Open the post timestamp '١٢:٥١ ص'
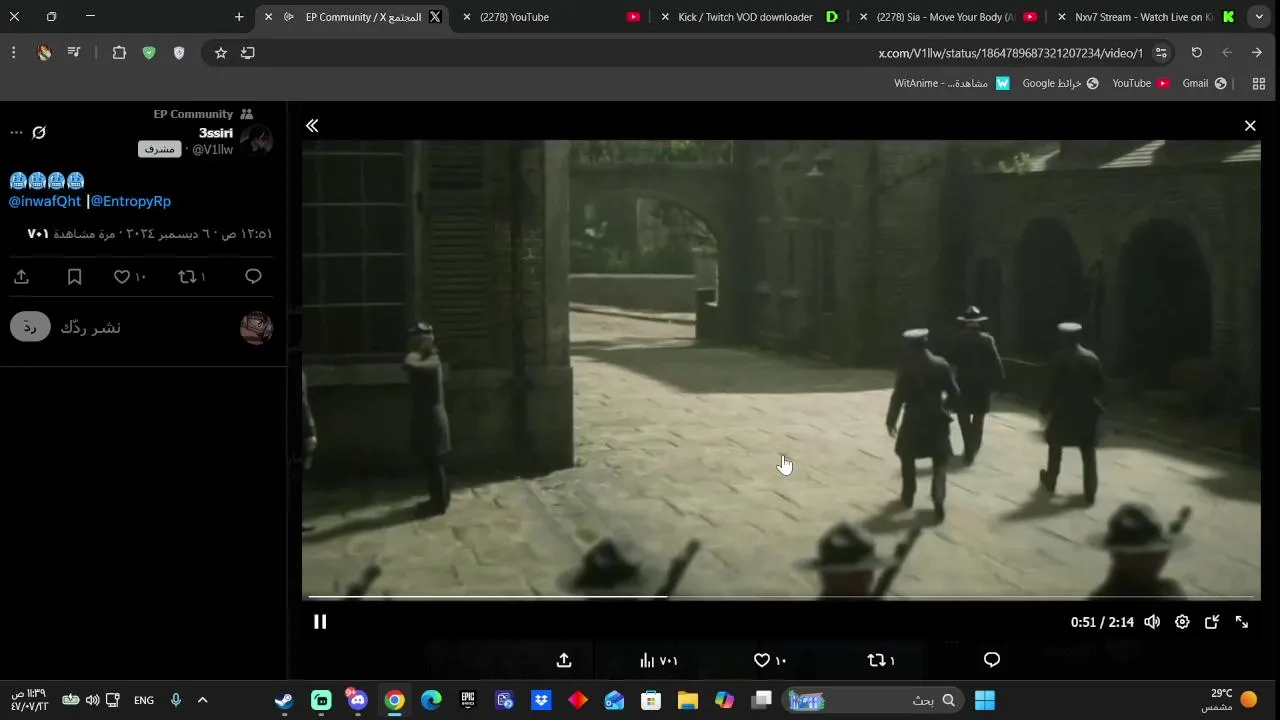This screenshot has width=1280, height=720. pyautogui.click(x=248, y=234)
